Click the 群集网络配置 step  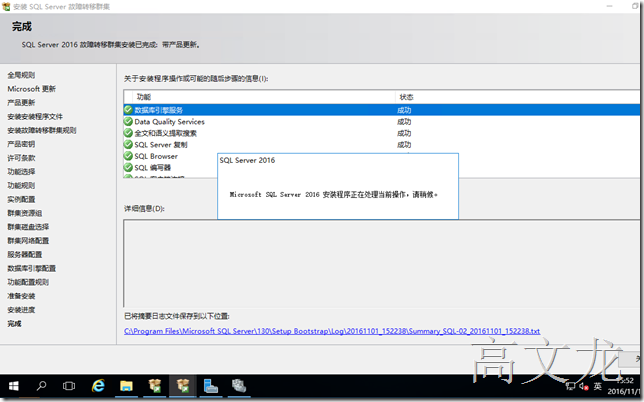coord(28,241)
